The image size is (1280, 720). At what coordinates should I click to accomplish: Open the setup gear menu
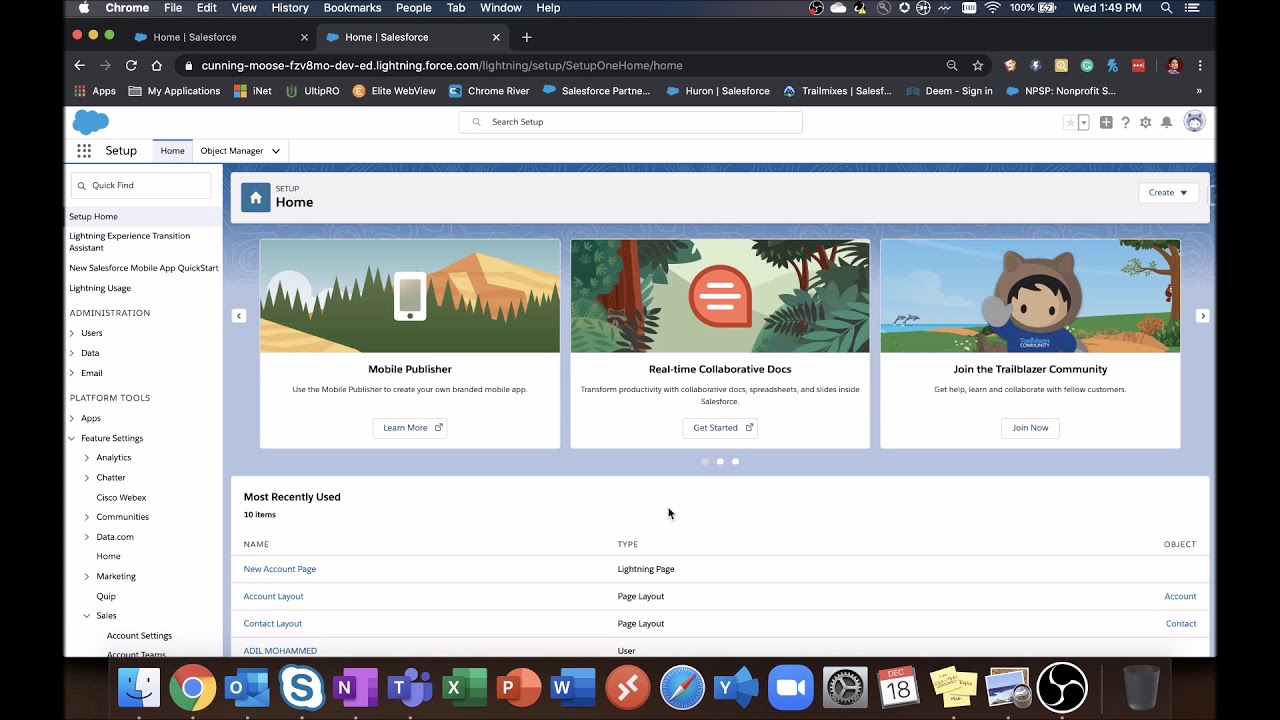point(1145,122)
